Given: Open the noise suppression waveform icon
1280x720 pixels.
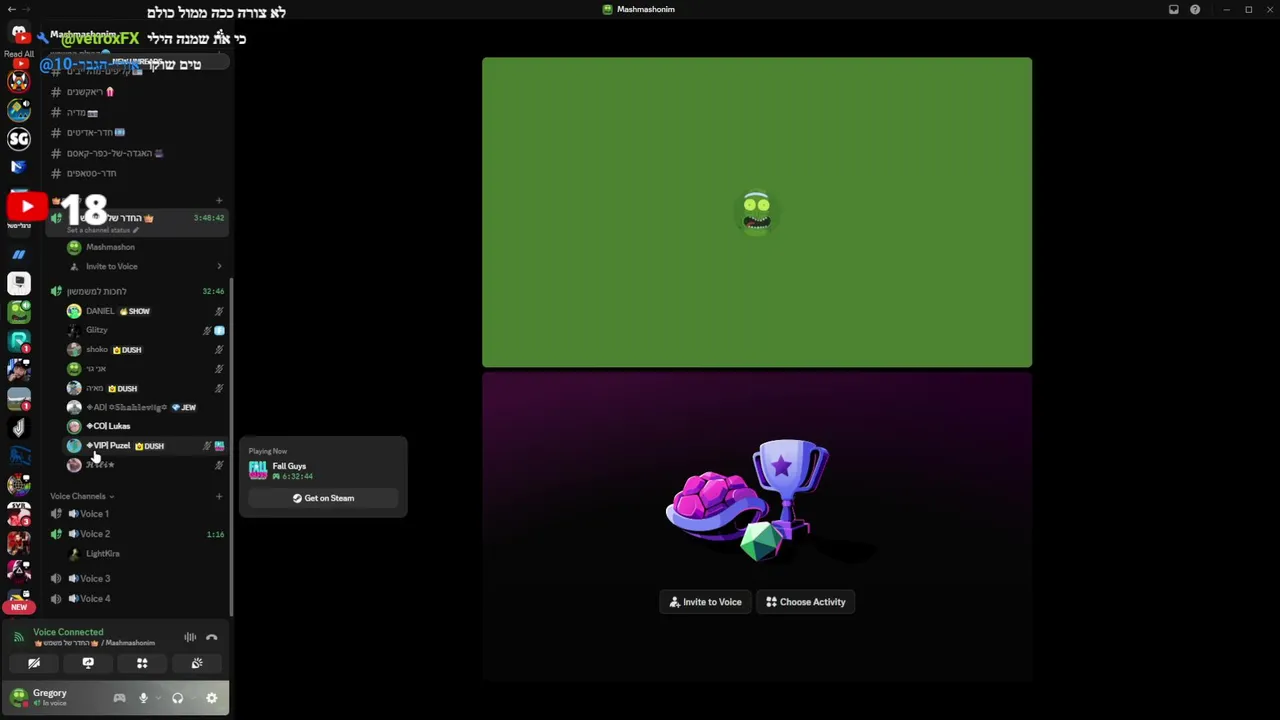Looking at the screenshot, I should (x=190, y=637).
